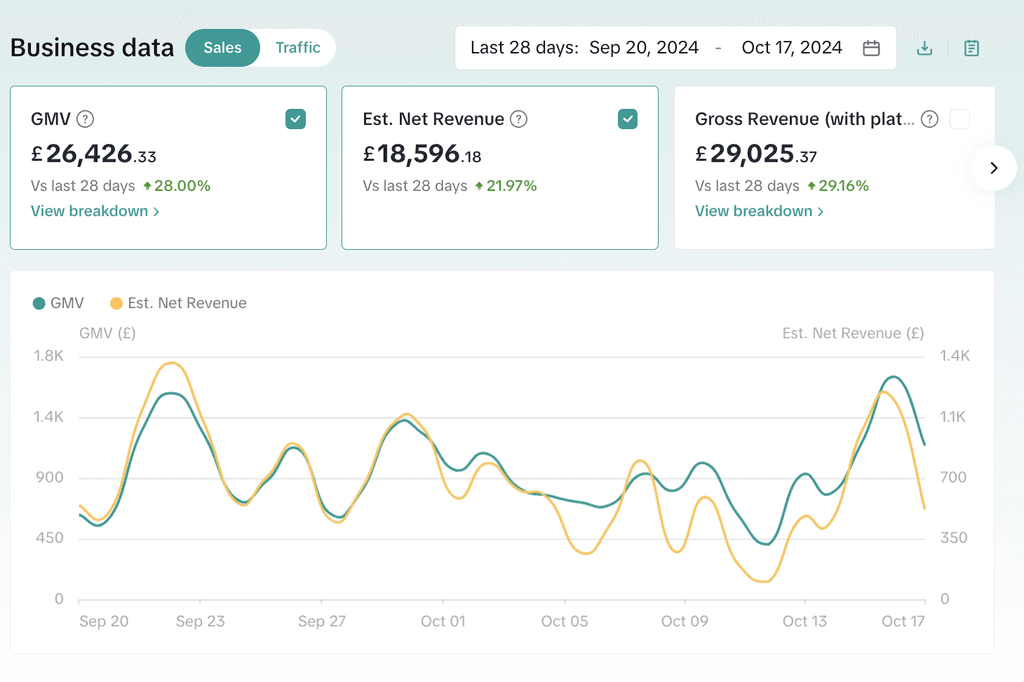
Task: Uncheck the GMV metric checkbox
Action: (x=295, y=119)
